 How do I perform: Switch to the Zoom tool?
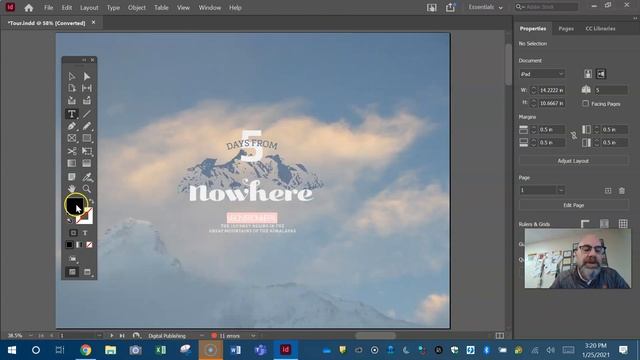pos(87,189)
